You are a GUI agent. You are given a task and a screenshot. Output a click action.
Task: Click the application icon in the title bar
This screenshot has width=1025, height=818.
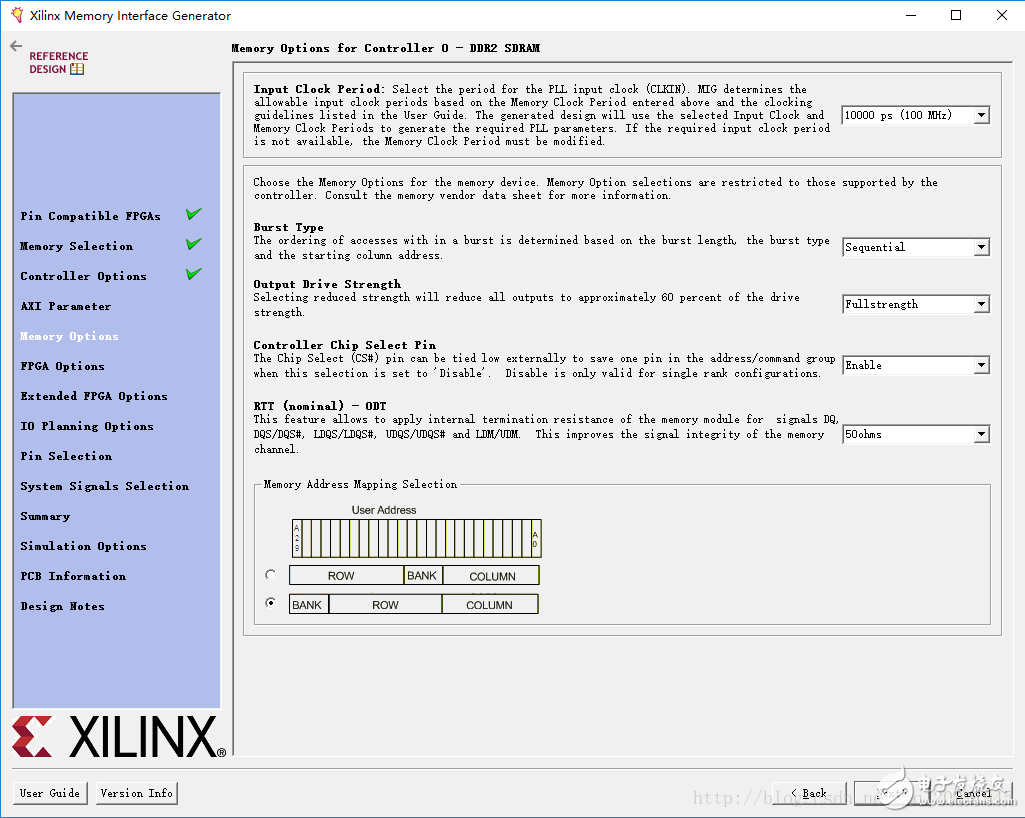16,15
